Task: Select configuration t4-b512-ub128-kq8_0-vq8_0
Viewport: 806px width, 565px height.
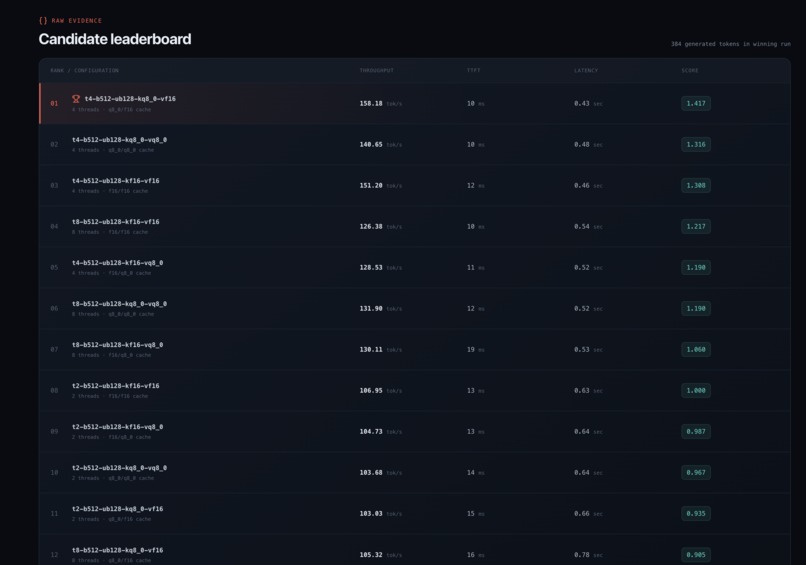Action: (119, 140)
